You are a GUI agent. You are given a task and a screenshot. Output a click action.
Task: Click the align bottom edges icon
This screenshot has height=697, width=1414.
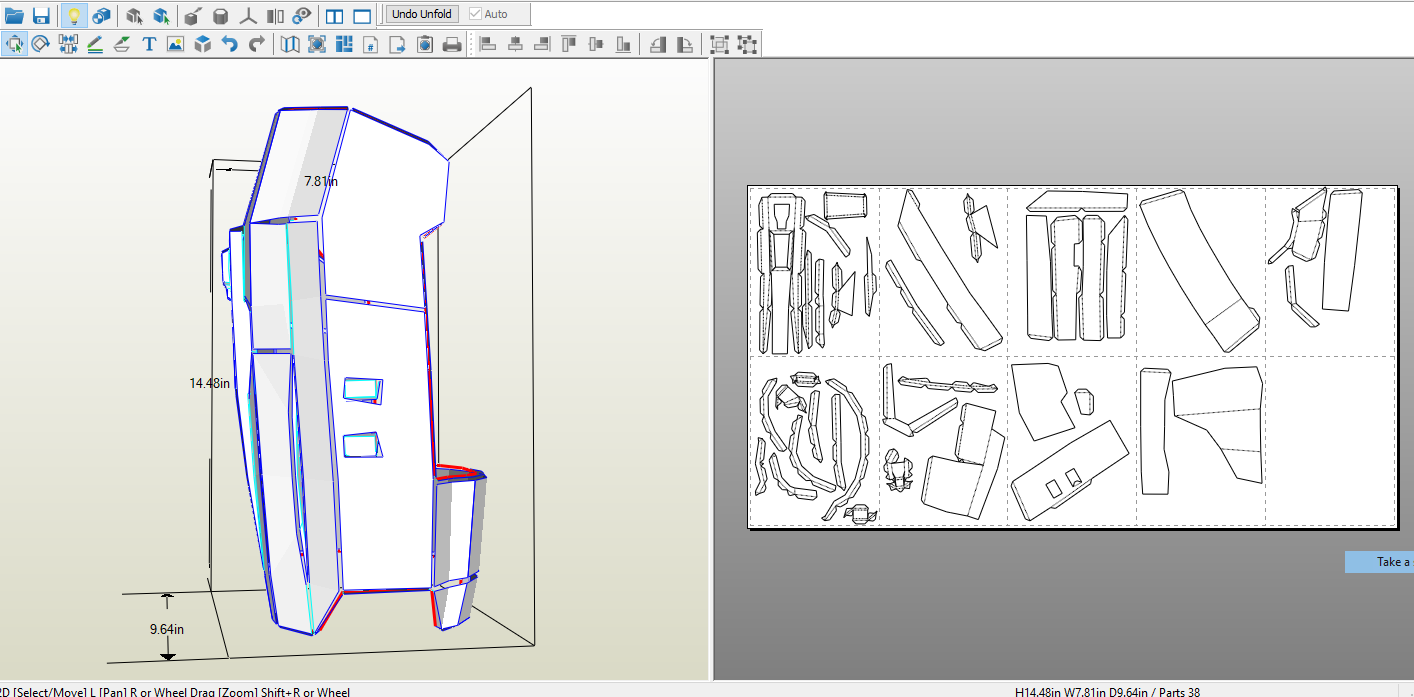(x=624, y=44)
